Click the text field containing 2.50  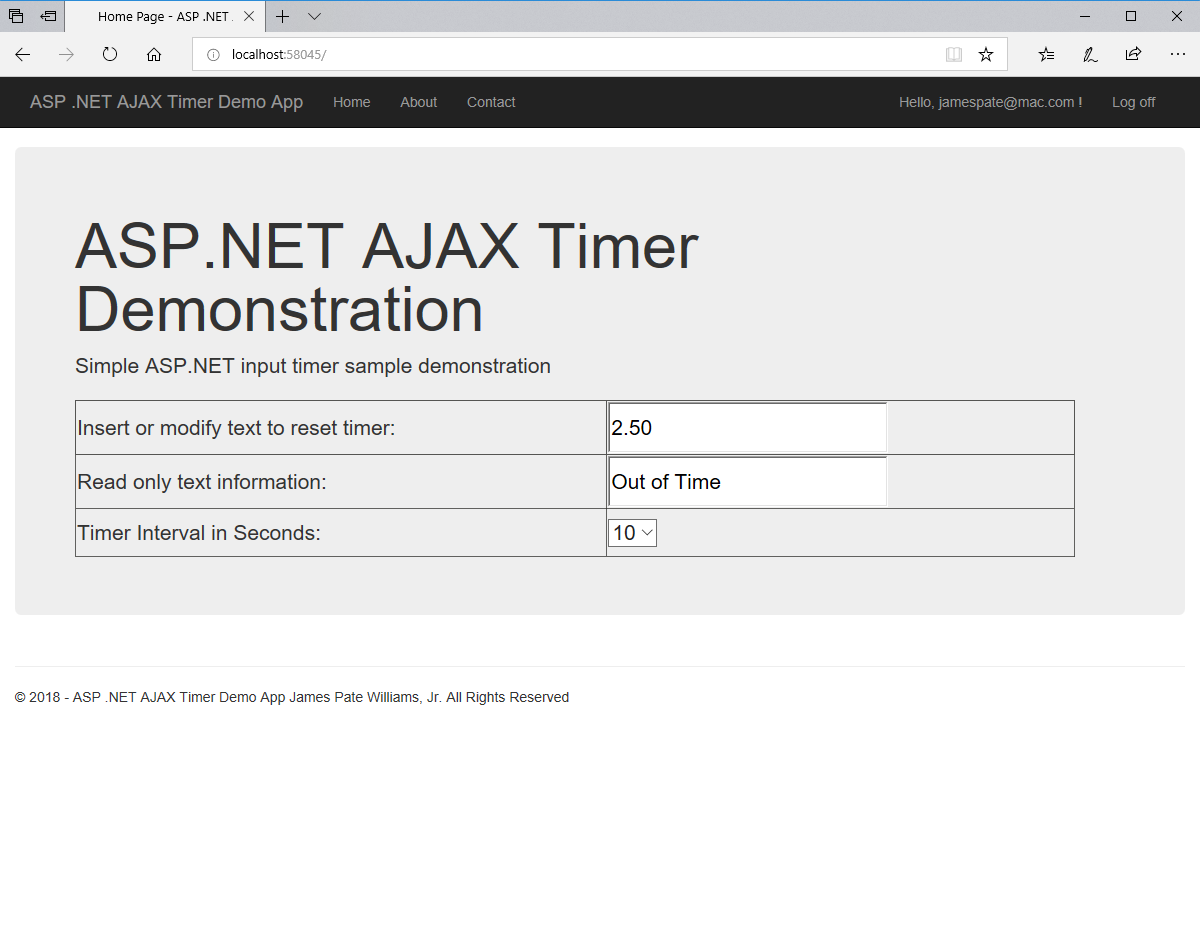click(747, 428)
